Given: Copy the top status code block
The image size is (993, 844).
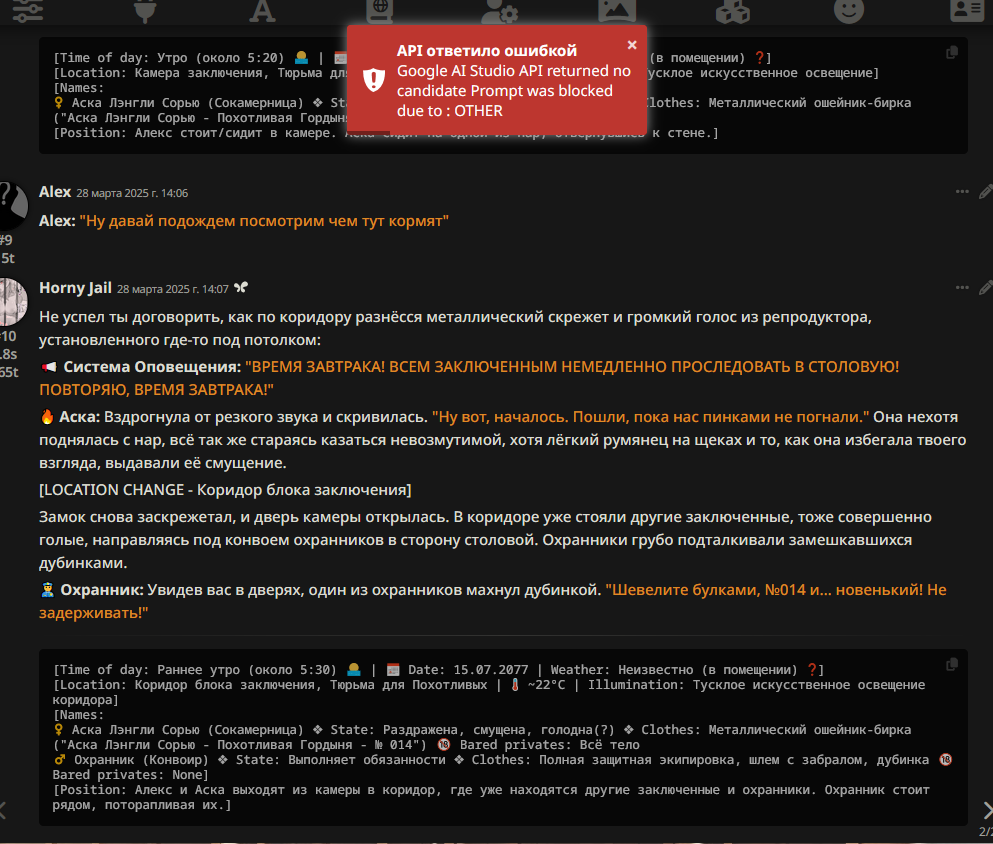Looking at the screenshot, I should pyautogui.click(x=951, y=53).
